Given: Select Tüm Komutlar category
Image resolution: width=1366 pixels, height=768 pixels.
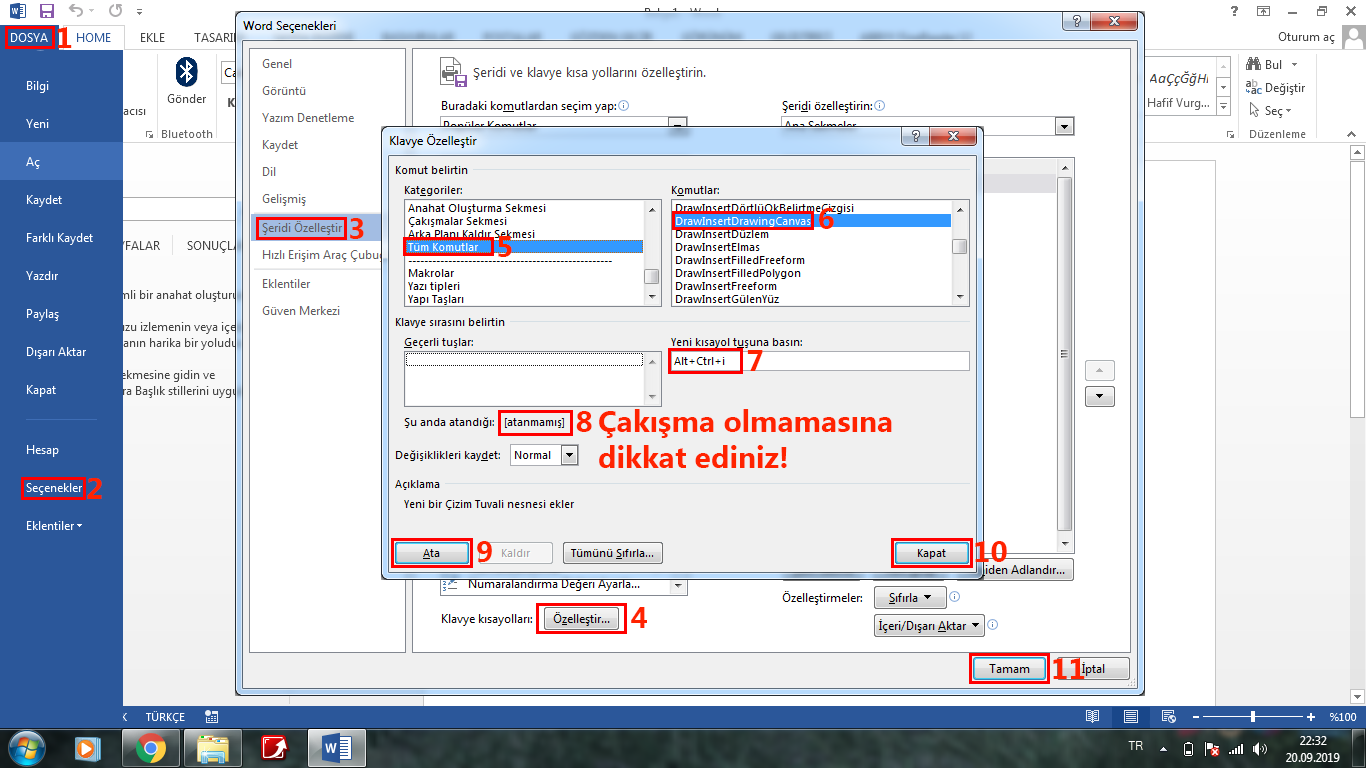Looking at the screenshot, I should pos(524,247).
